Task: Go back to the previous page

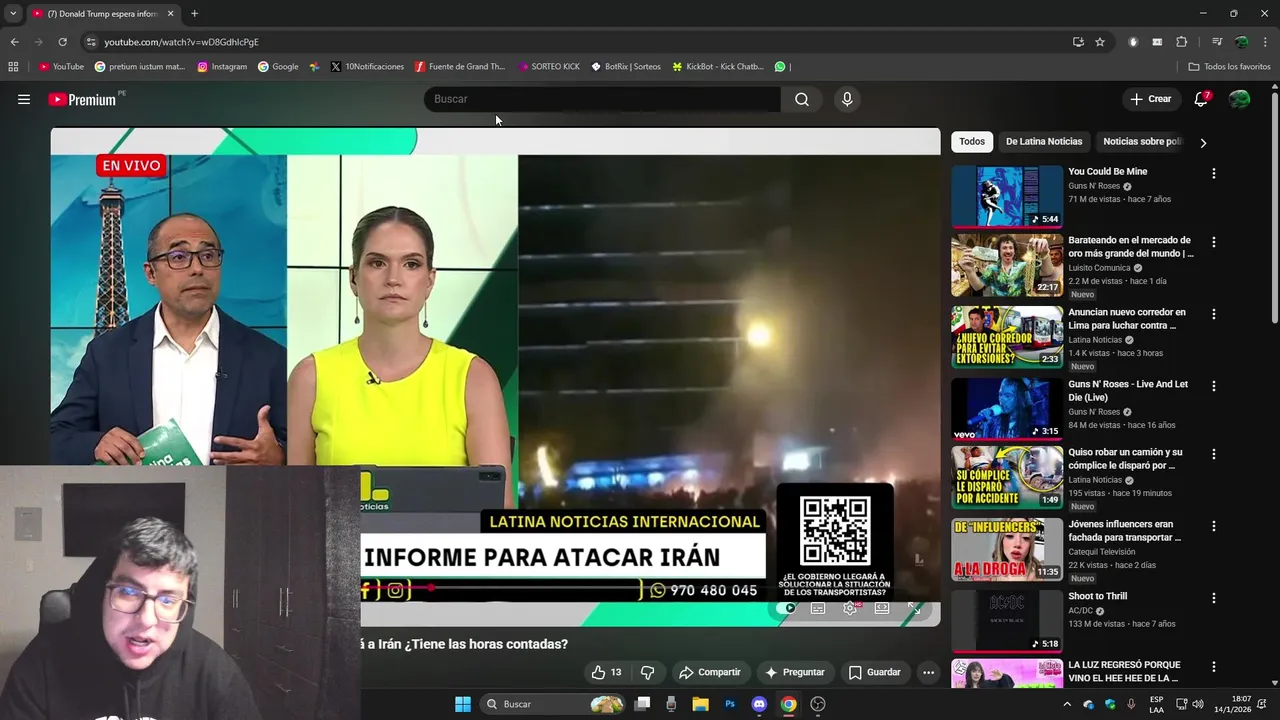Action: coord(14,42)
